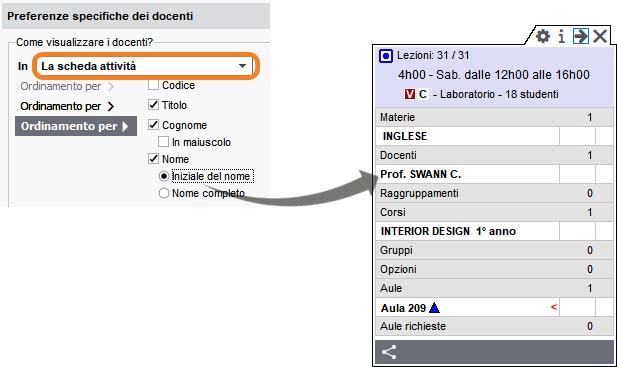Viewport: 617px width, 367px height.
Task: Open the La scheda attività dropdown
Action: (145, 66)
